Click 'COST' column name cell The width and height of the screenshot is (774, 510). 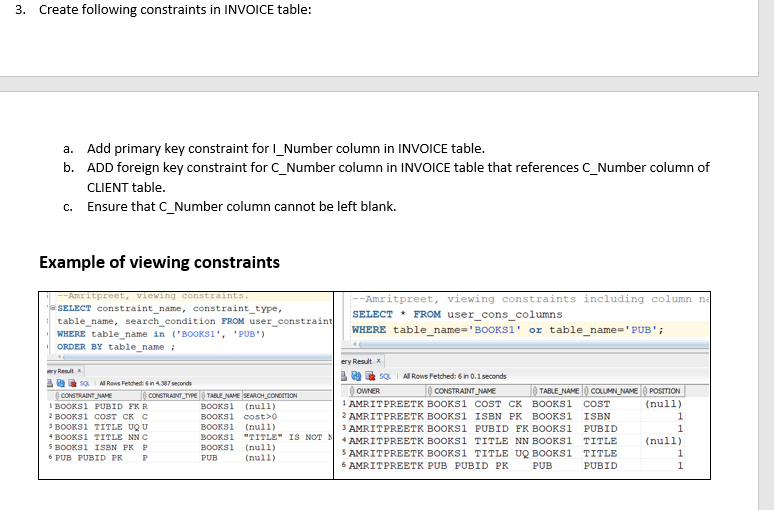pyautogui.click(x=597, y=404)
